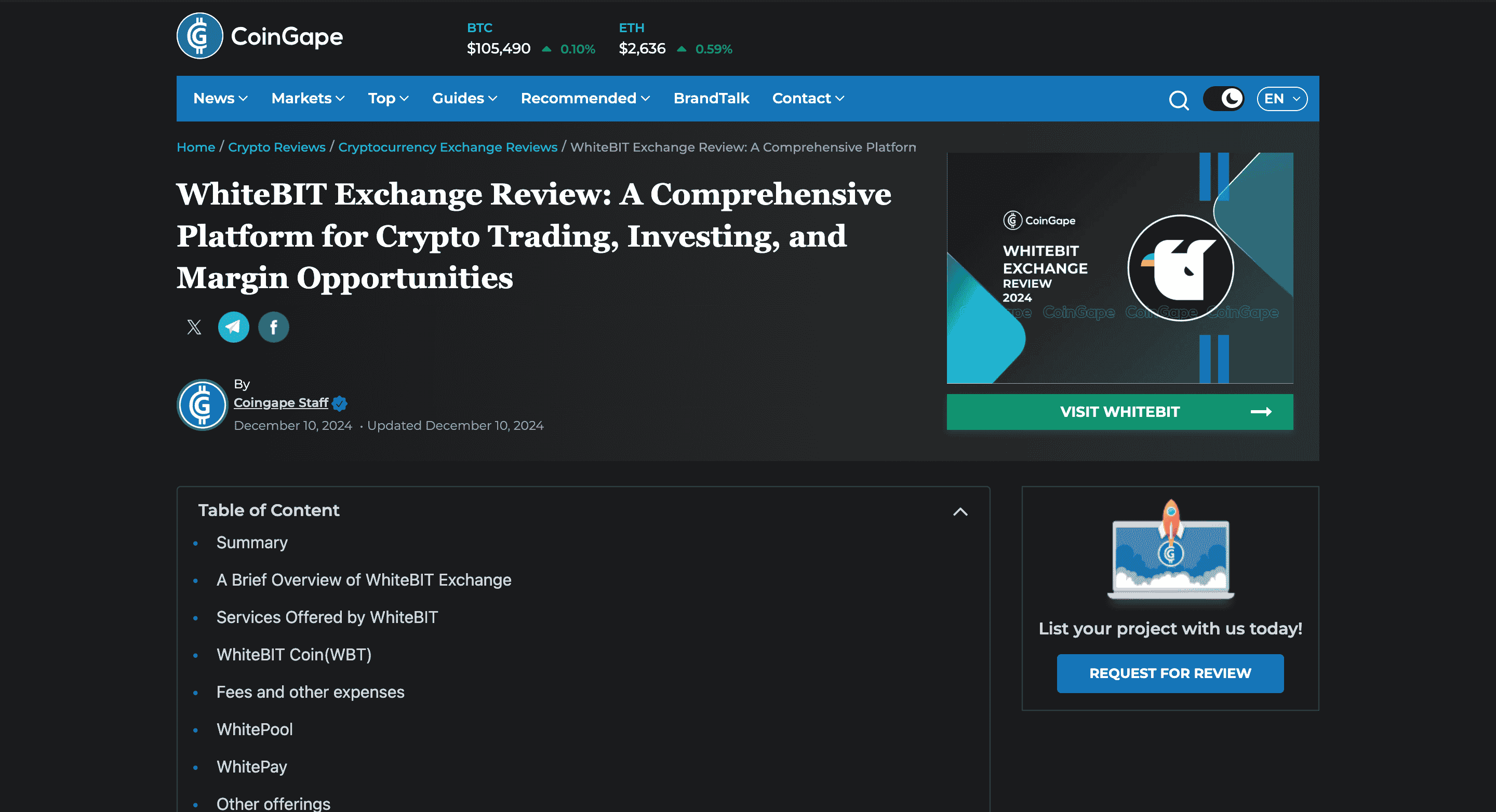1496x812 pixels.
Task: Click the rocket laptop illustration
Action: pyautogui.click(x=1170, y=551)
